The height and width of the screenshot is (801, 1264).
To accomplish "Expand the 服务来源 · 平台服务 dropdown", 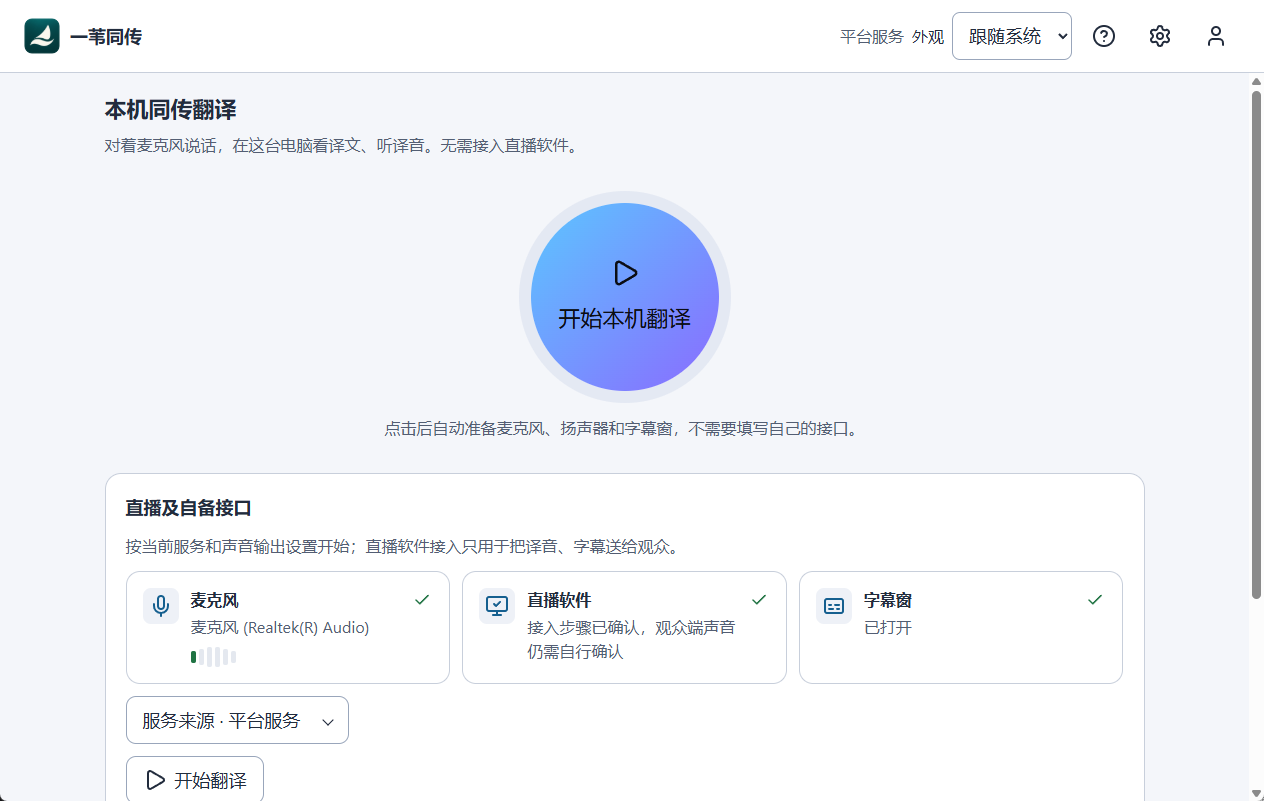I will [x=237, y=720].
